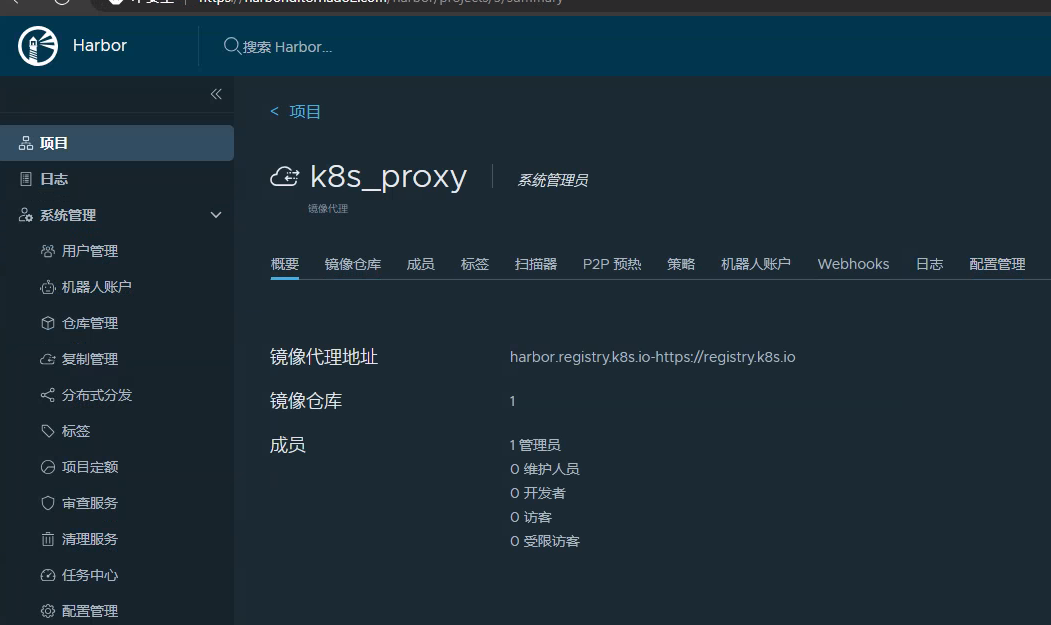Viewport: 1051px width, 625px height.
Task: Click the 用户管理 users icon
Action: pos(48,251)
